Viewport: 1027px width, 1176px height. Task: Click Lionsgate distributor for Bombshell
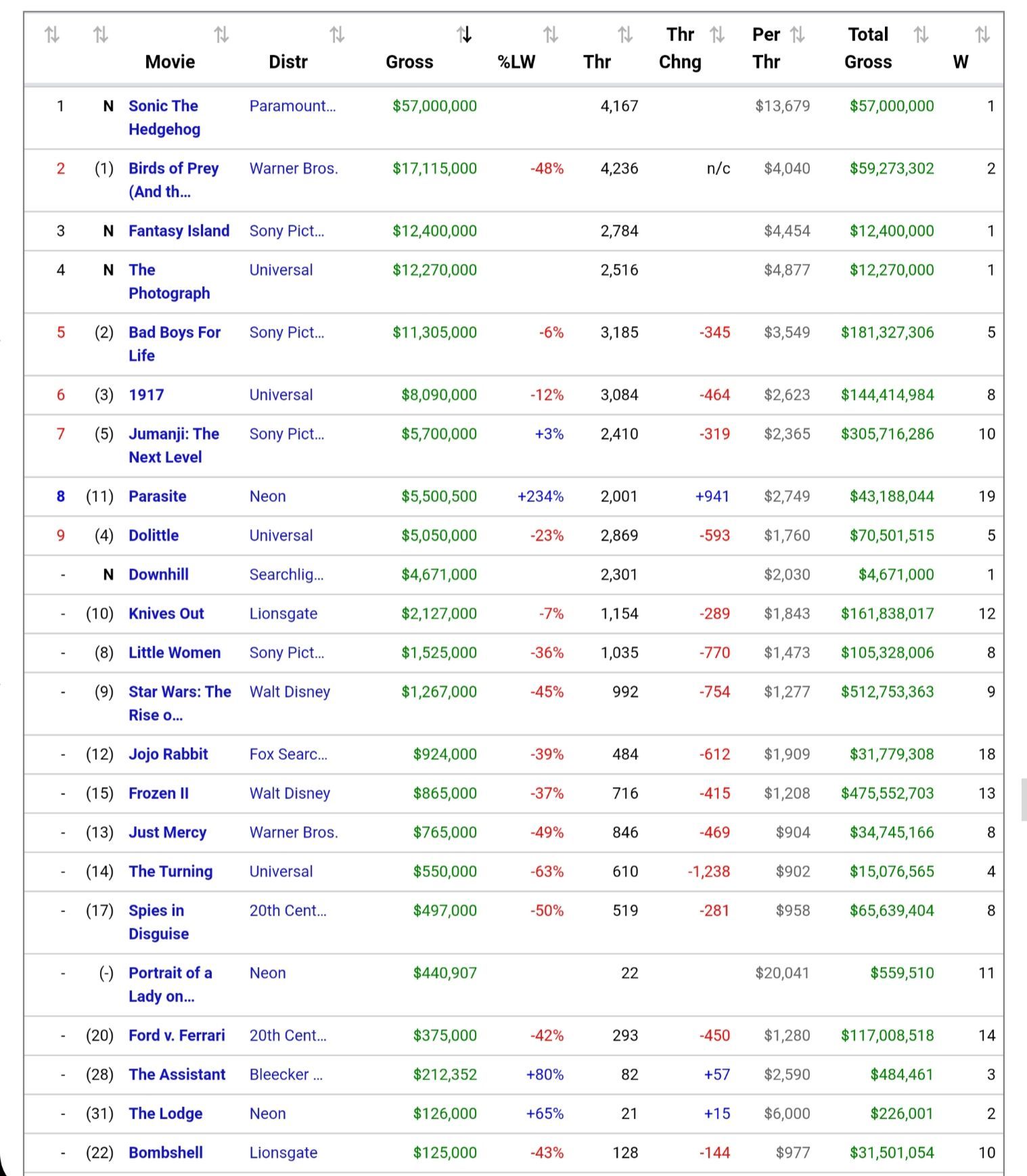point(283,1152)
